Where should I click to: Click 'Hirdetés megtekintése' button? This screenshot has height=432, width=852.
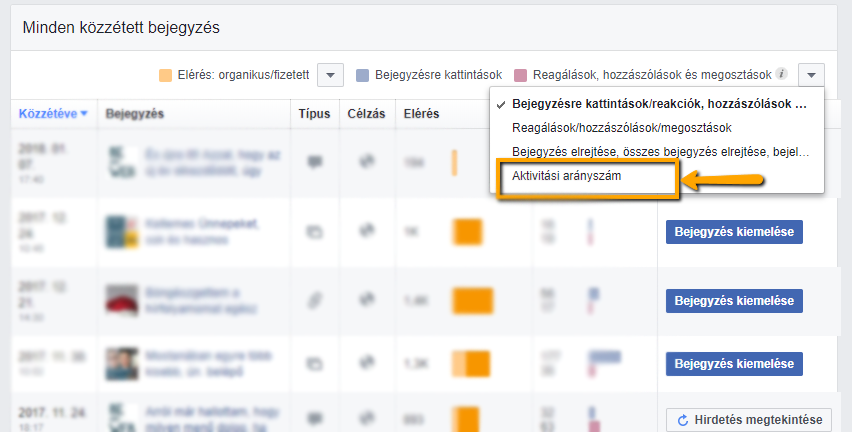tap(749, 420)
